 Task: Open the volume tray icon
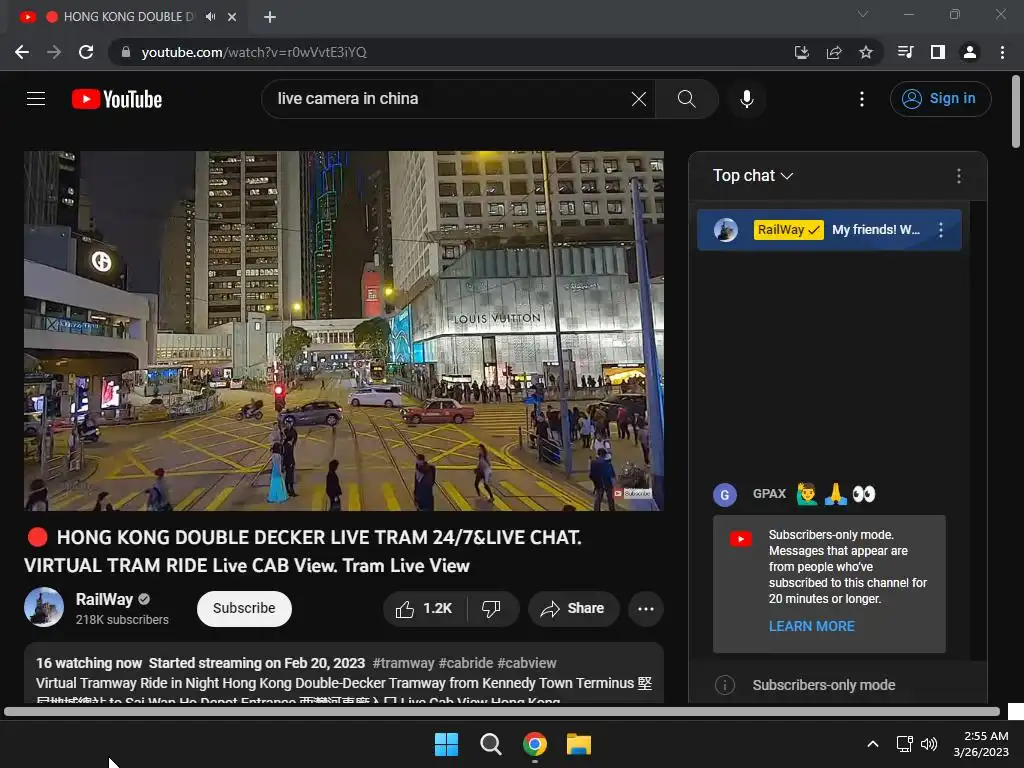coord(929,744)
